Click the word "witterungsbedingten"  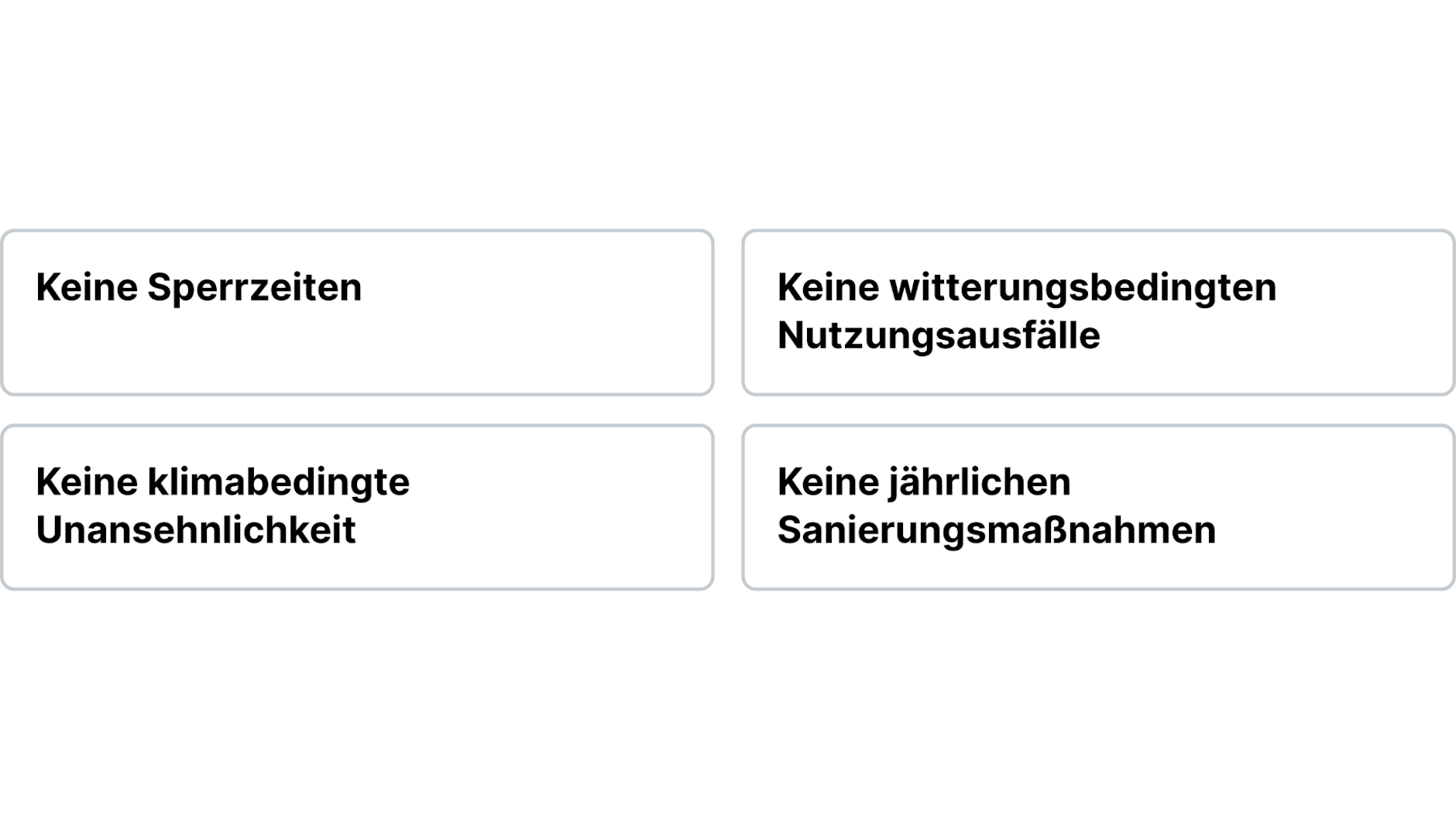pos(1082,288)
